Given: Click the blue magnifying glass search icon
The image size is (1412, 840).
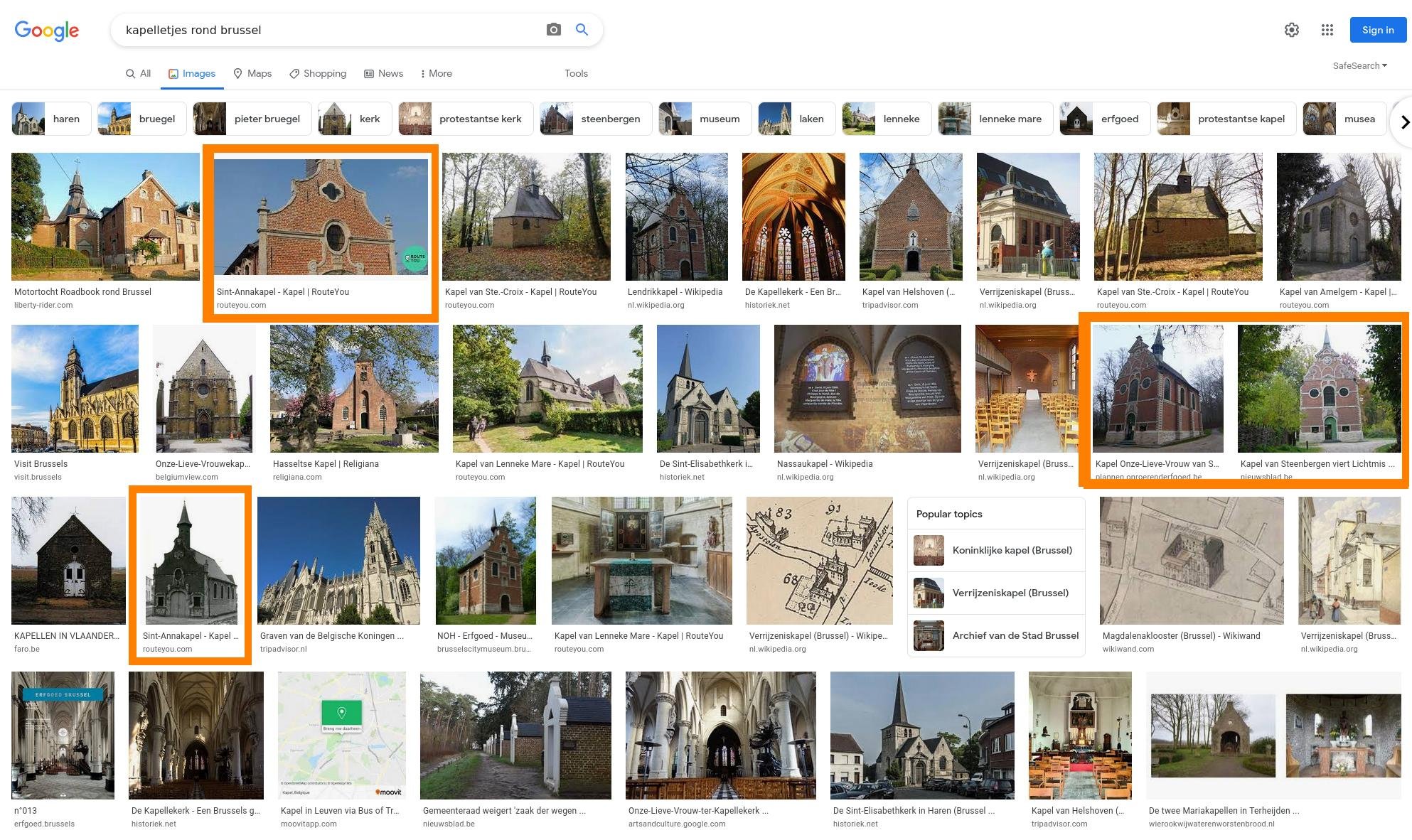Looking at the screenshot, I should tap(582, 30).
